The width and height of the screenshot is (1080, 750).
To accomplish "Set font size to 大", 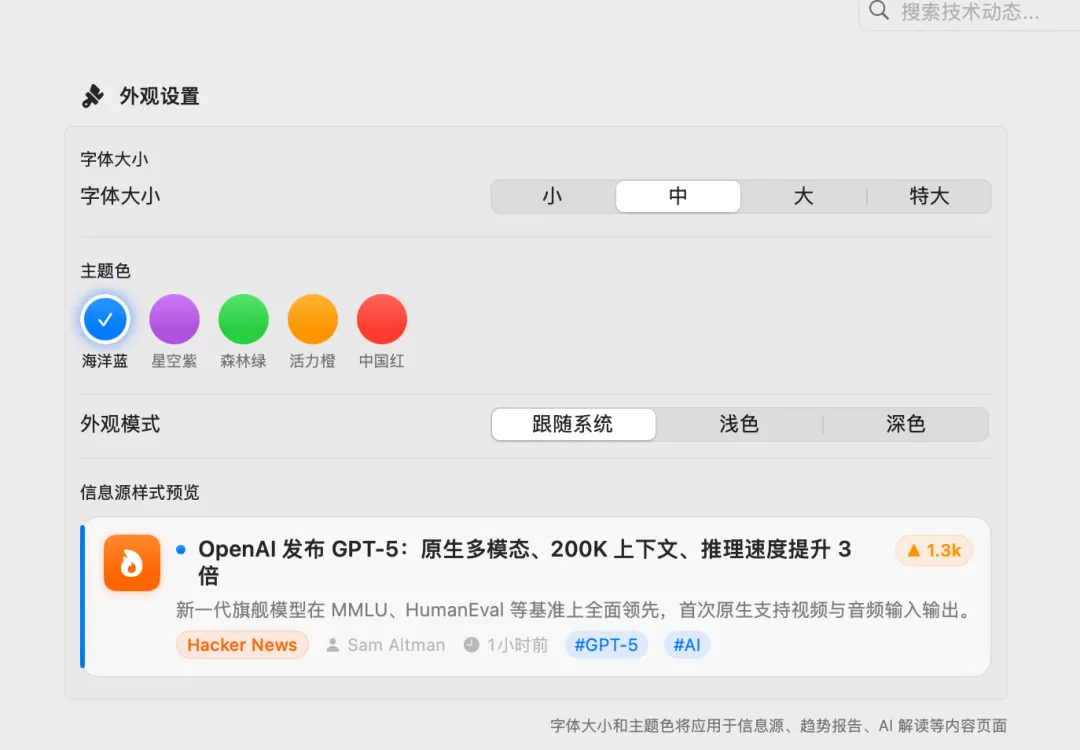I will click(803, 196).
